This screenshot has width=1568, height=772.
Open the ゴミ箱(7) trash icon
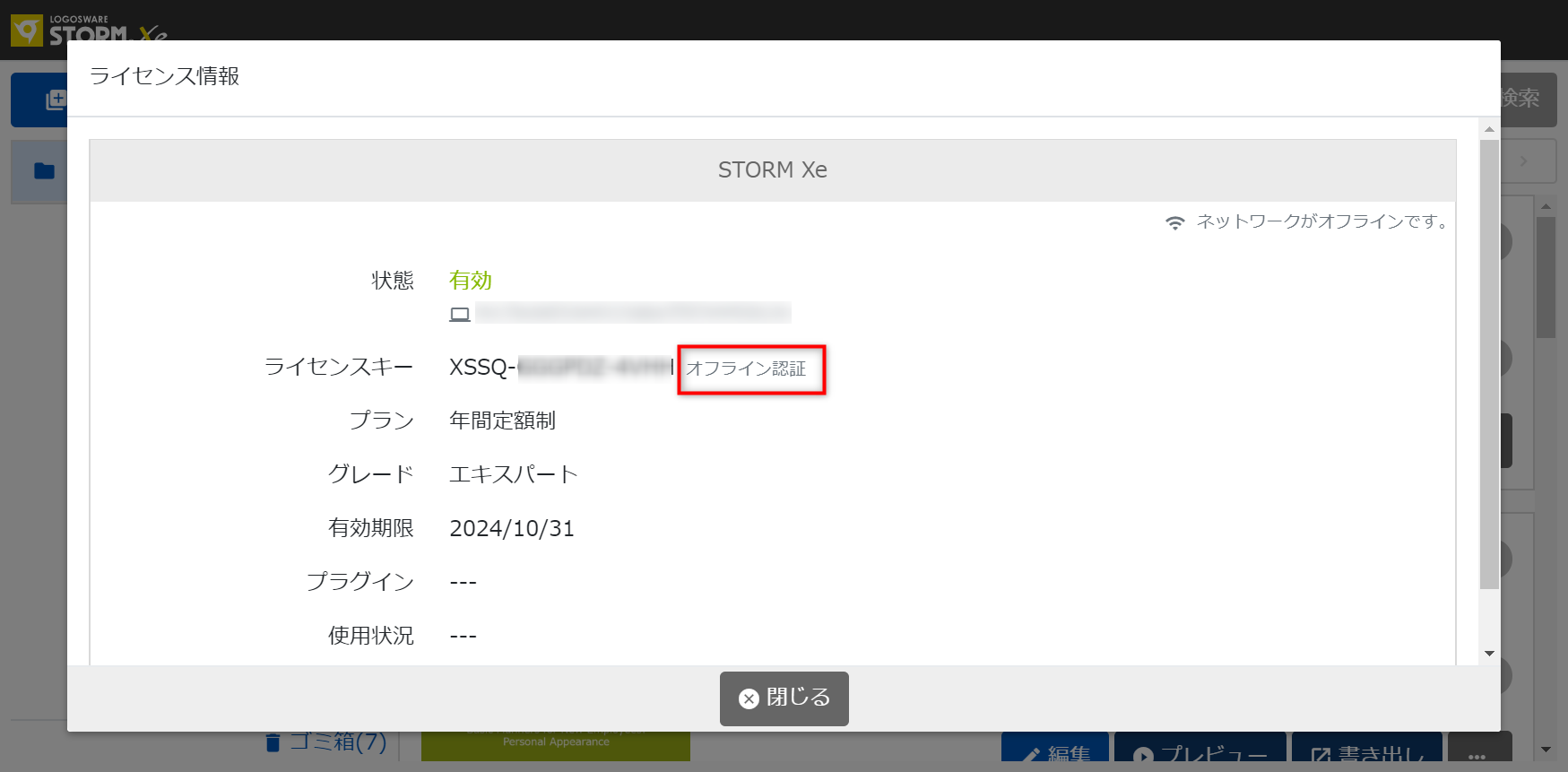[x=273, y=742]
